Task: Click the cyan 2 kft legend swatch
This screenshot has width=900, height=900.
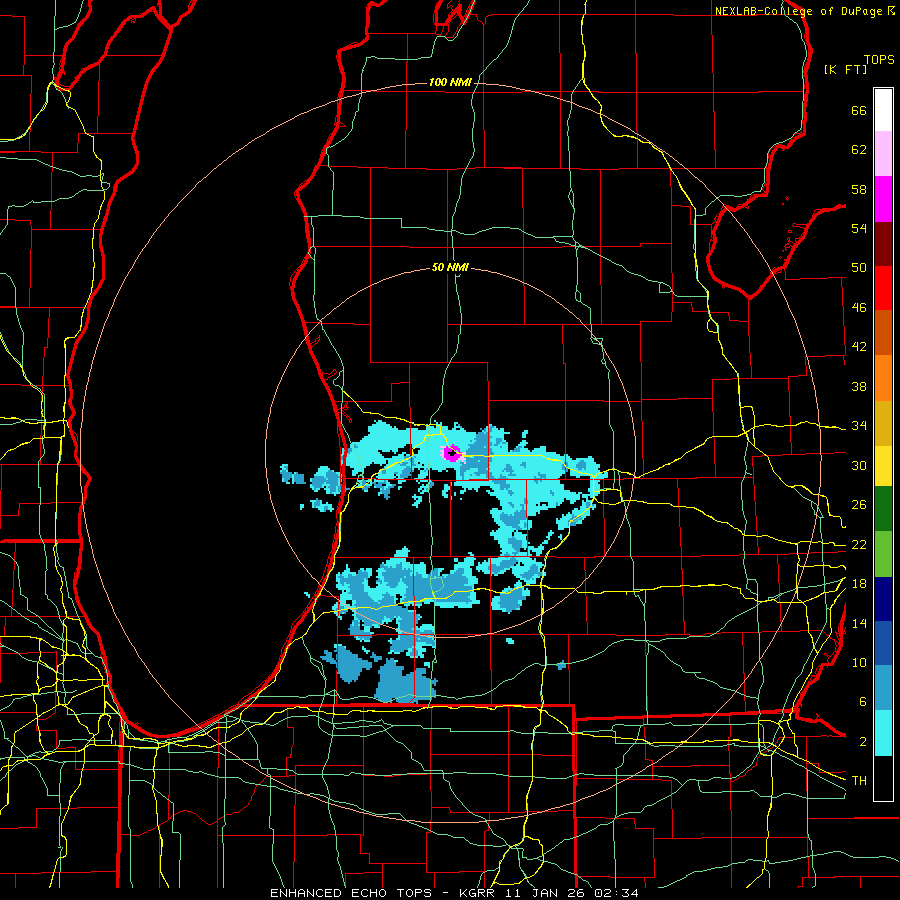Action: pyautogui.click(x=883, y=733)
